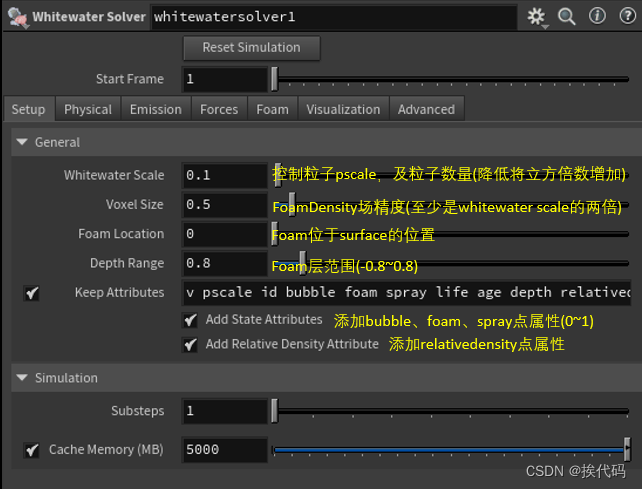Click the Keep Attributes text field

coord(406,293)
